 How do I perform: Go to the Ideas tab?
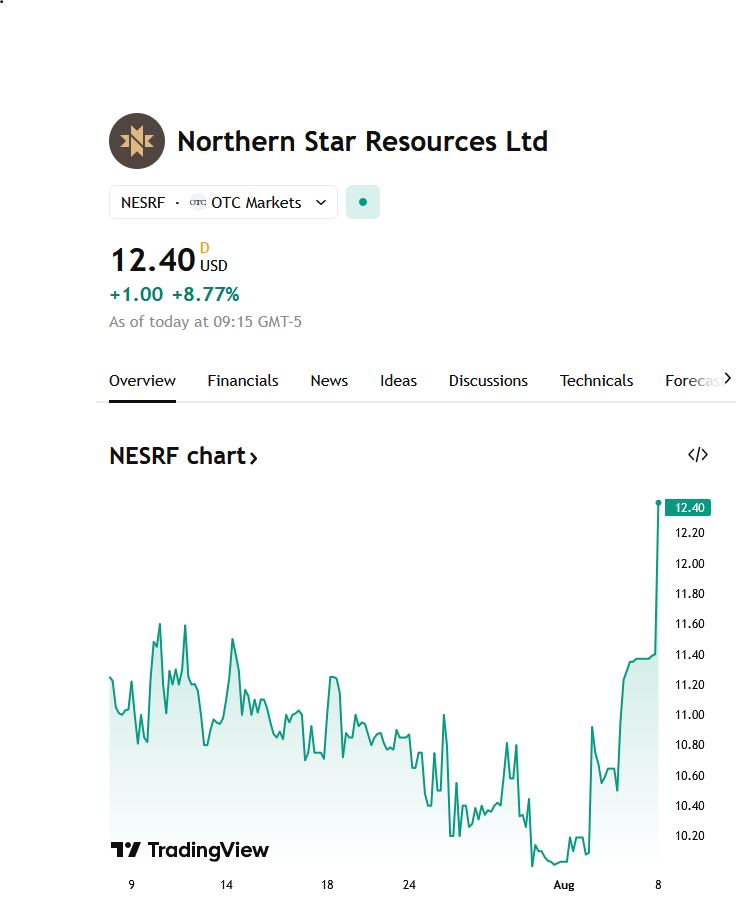click(398, 380)
